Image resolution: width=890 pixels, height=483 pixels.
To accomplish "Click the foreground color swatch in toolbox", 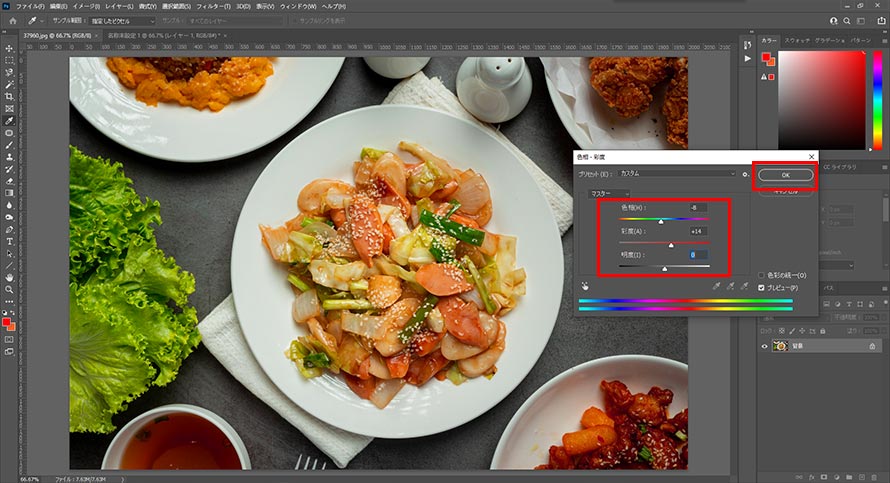I will [x=7, y=323].
